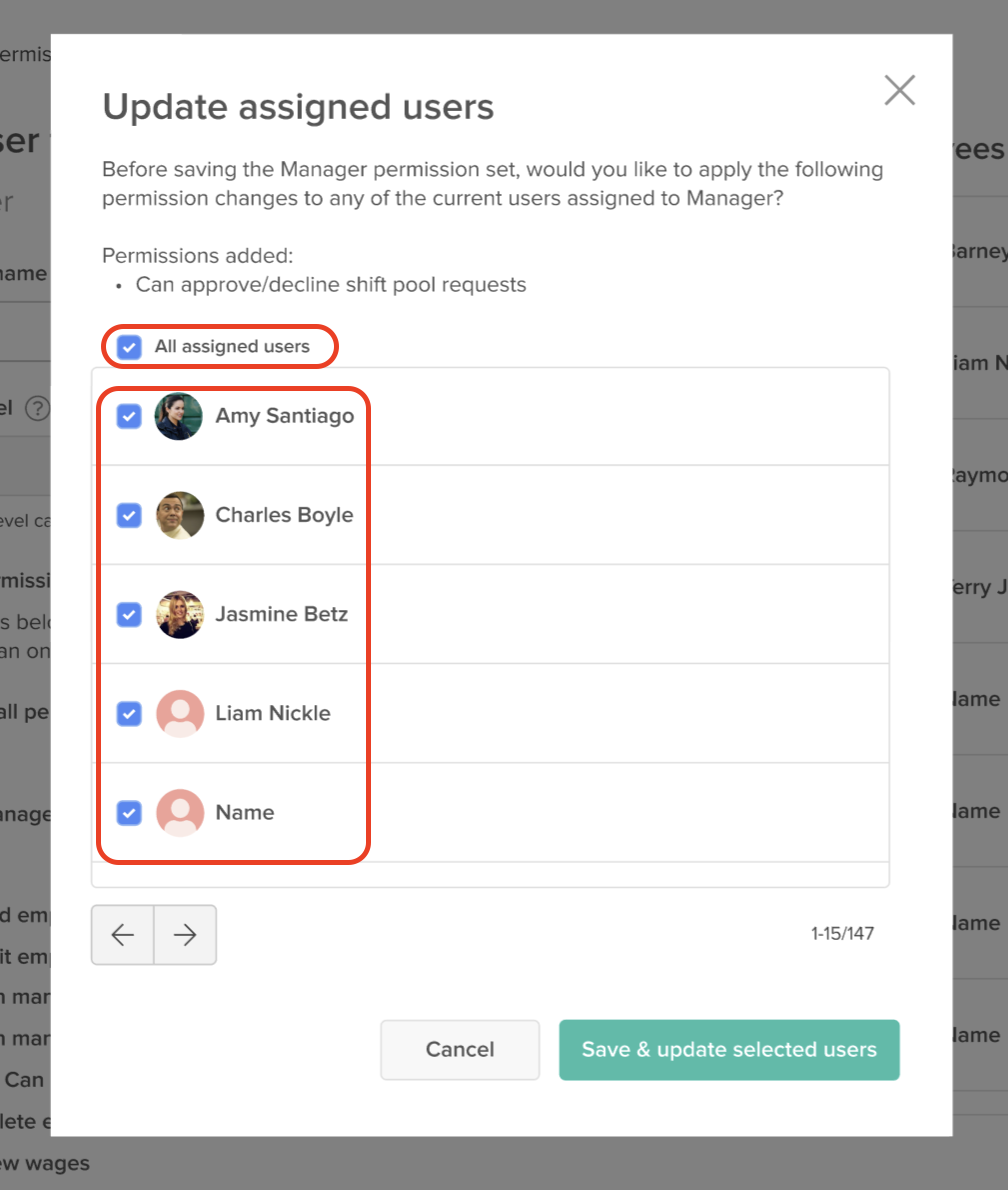Deselect Charles Boyle's checkbox
The image size is (1008, 1190).
[x=129, y=515]
